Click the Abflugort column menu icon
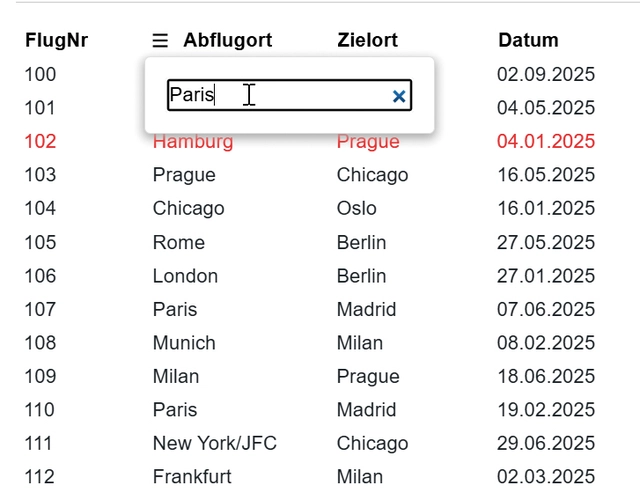 (x=160, y=41)
